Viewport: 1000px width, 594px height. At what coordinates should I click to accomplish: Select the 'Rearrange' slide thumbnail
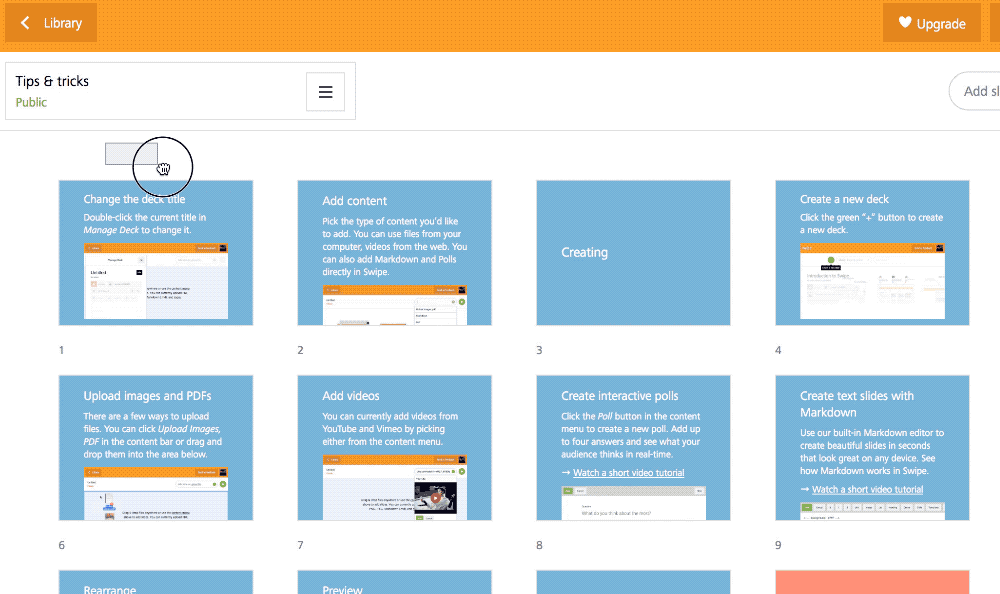tap(156, 583)
